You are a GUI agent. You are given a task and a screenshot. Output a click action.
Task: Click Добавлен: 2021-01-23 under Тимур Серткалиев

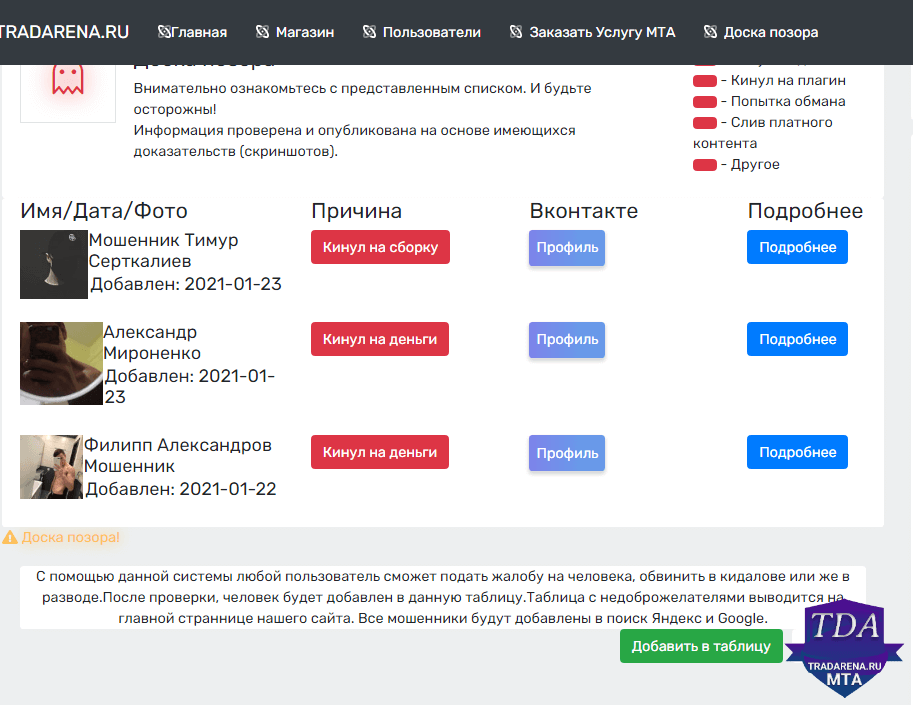point(186,284)
